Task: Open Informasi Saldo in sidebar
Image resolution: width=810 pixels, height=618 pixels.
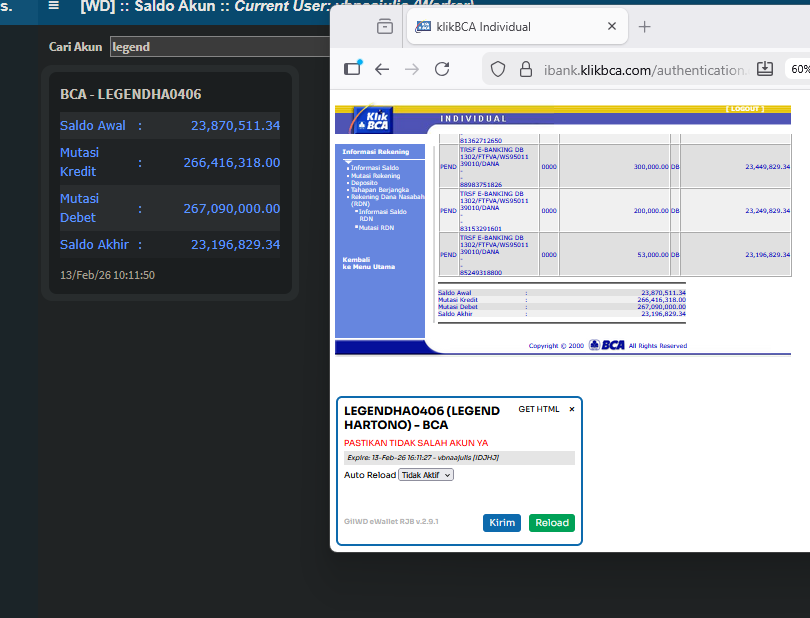Action: 375,168
